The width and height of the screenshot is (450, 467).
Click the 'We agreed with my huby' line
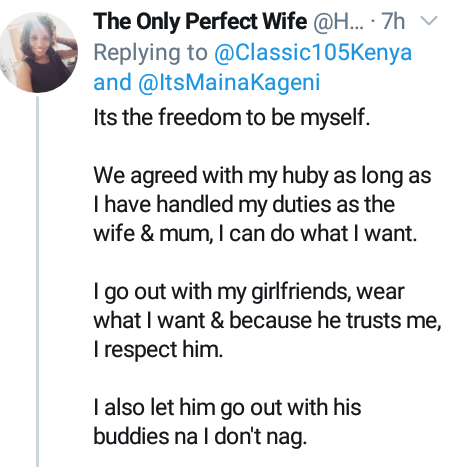click(262, 175)
